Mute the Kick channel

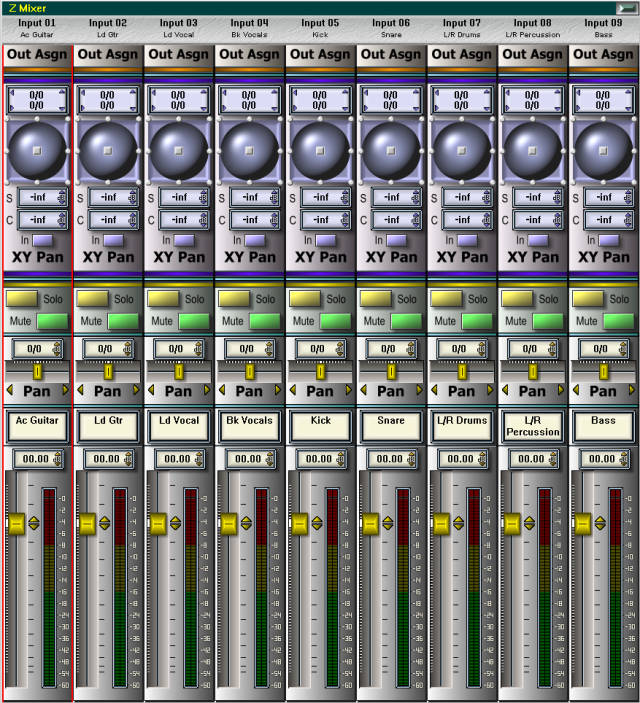coord(337,321)
